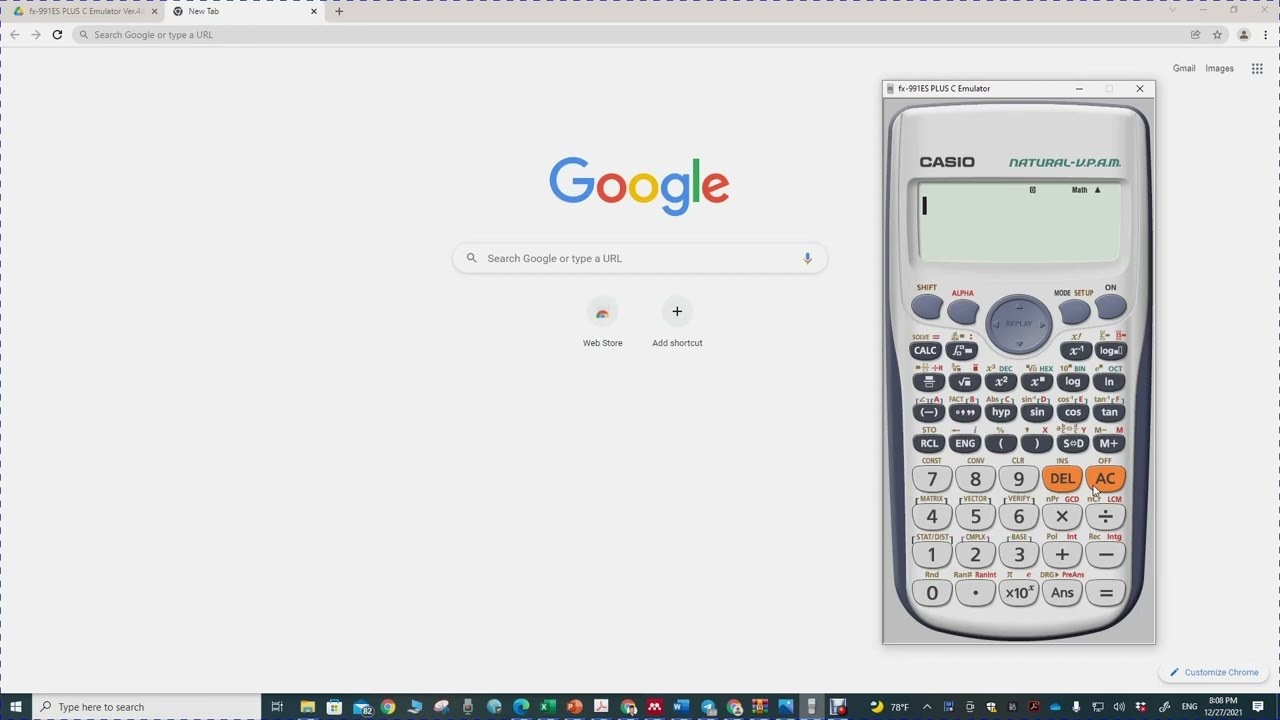
Task: Click the number 9 key
Action: [1018, 479]
